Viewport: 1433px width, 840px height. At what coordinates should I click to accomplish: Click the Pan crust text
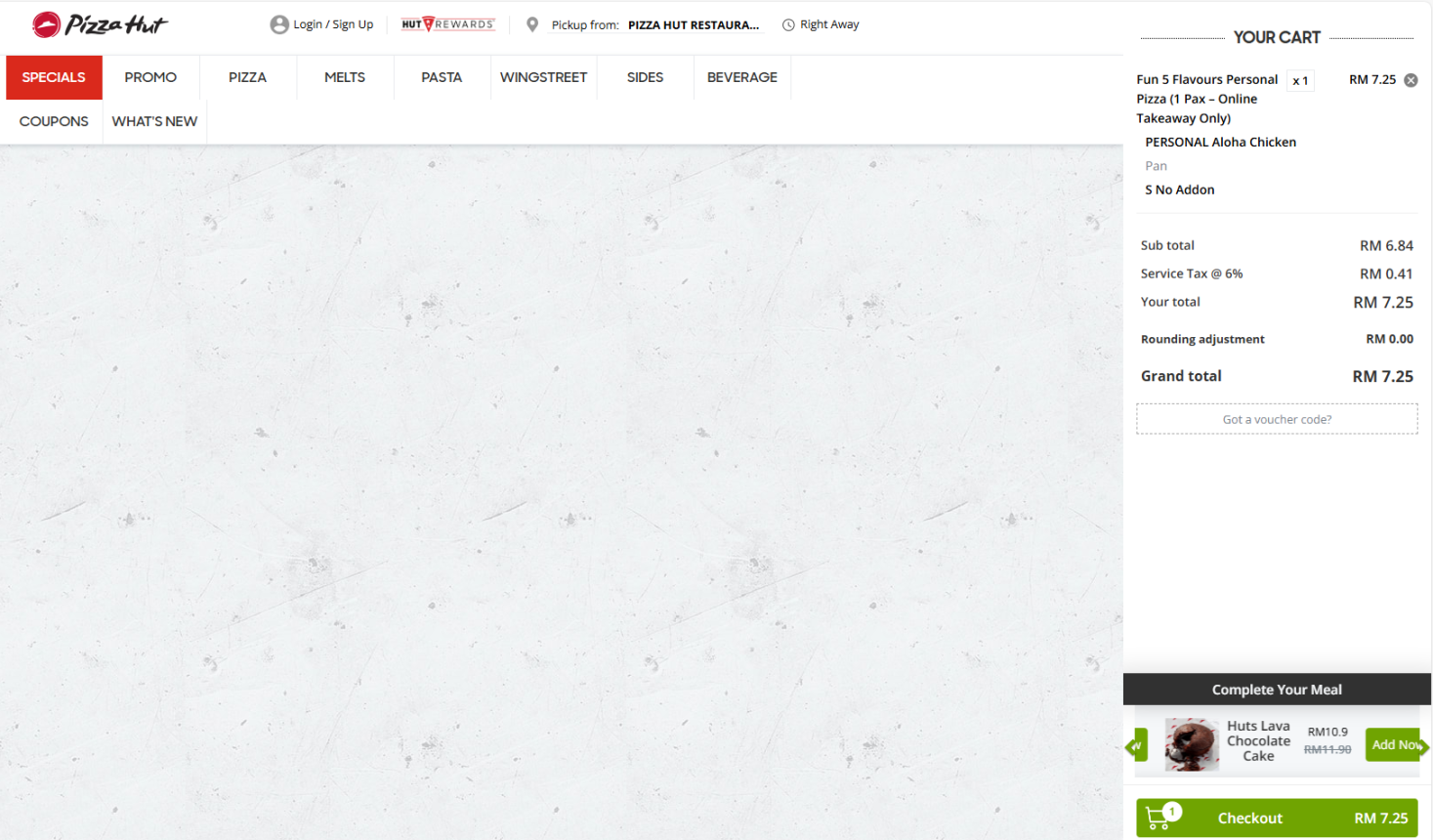(x=1156, y=166)
